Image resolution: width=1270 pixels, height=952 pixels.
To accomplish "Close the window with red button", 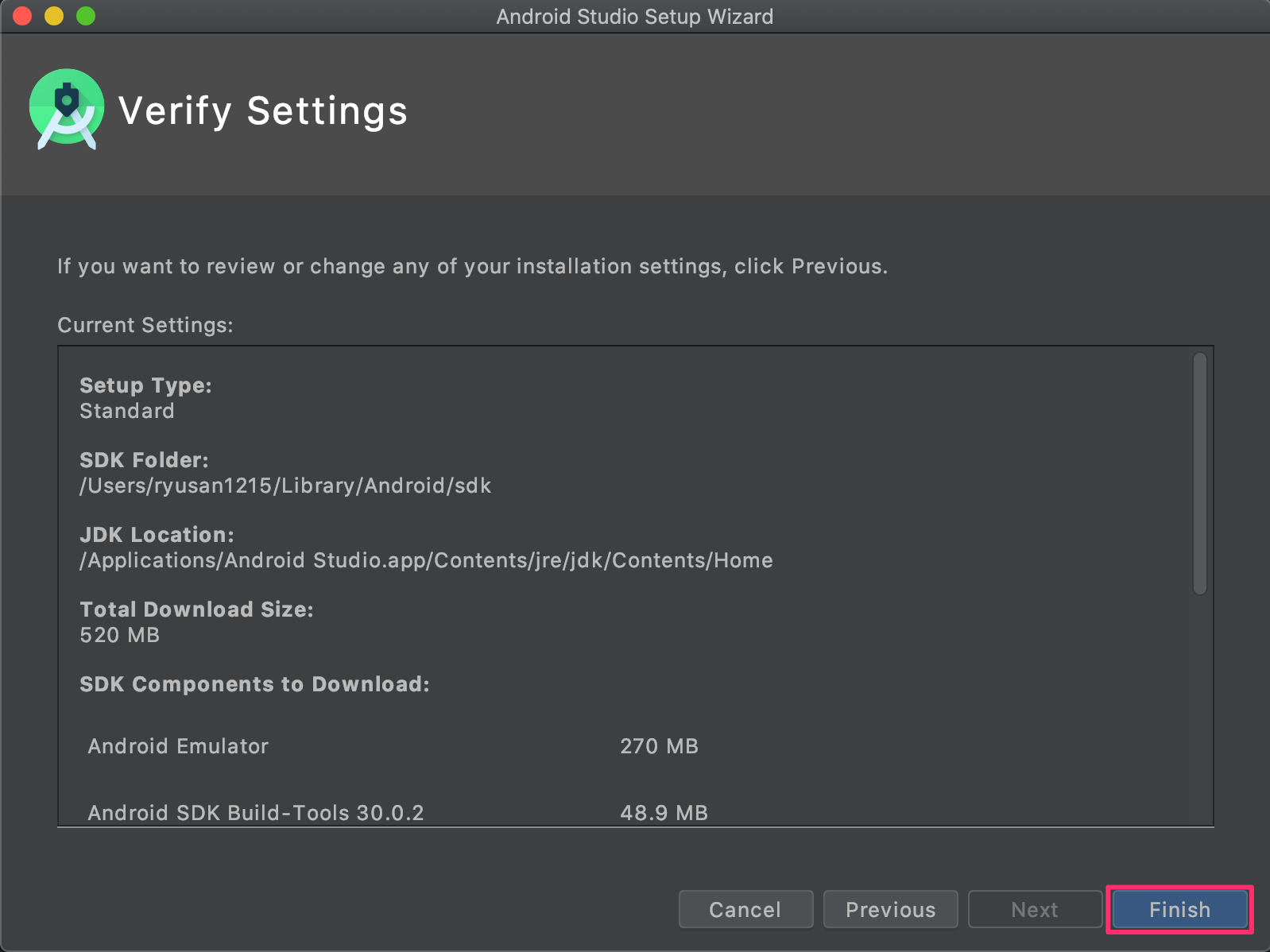I will click(22, 16).
